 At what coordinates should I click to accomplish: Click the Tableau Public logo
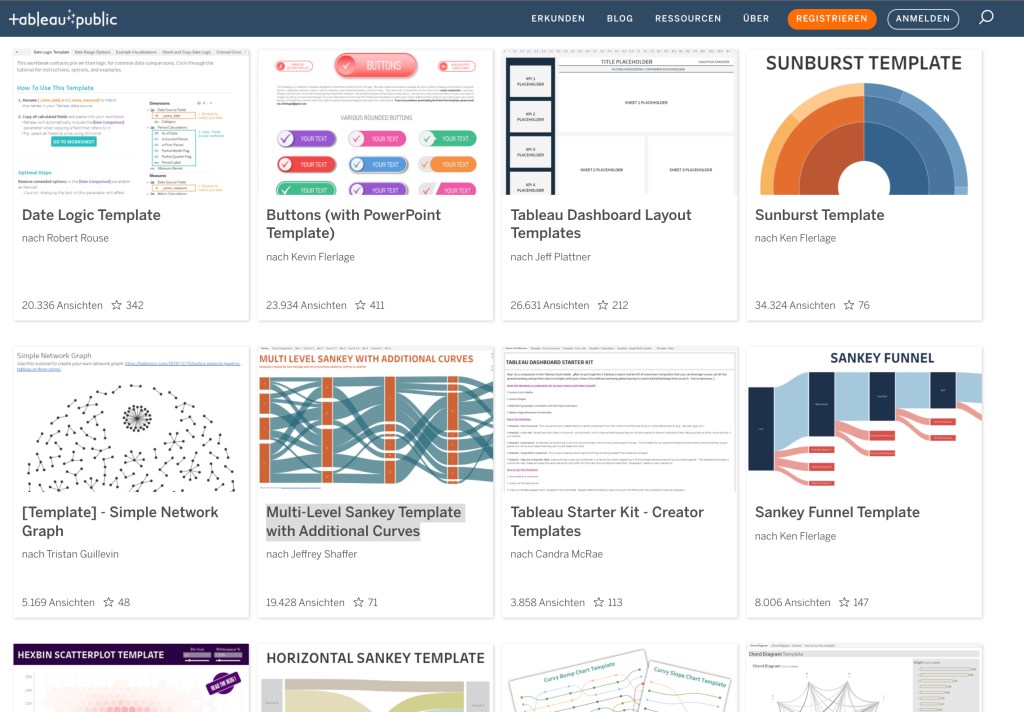63,19
